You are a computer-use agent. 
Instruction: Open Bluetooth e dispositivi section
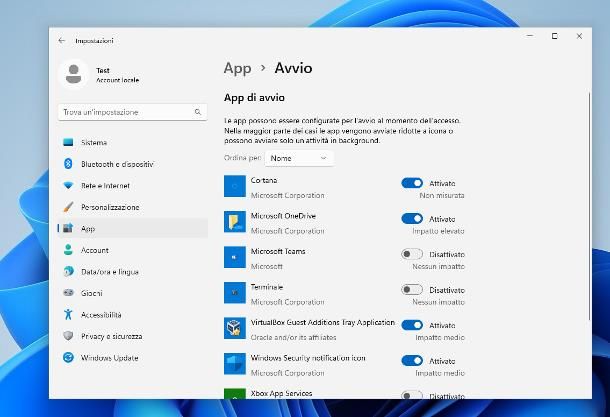tap(133, 164)
